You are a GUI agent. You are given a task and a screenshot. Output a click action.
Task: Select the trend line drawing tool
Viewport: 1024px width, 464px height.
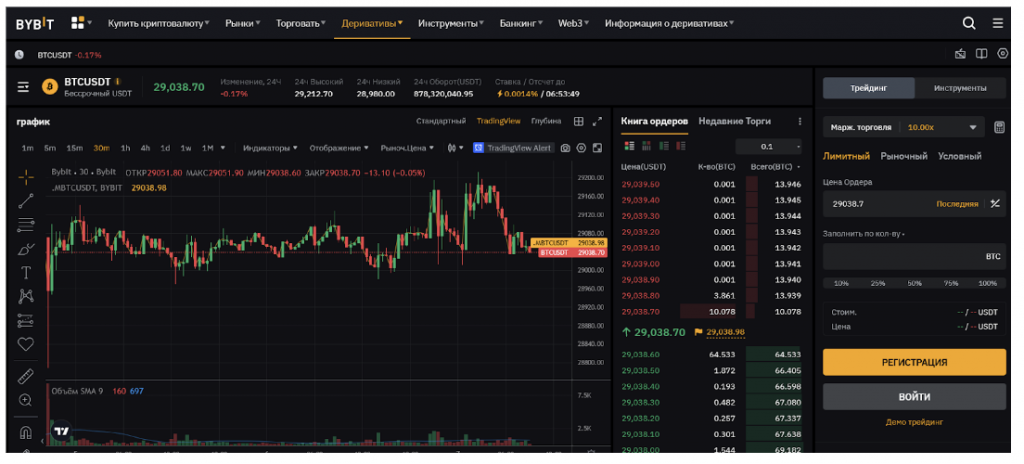(26, 201)
